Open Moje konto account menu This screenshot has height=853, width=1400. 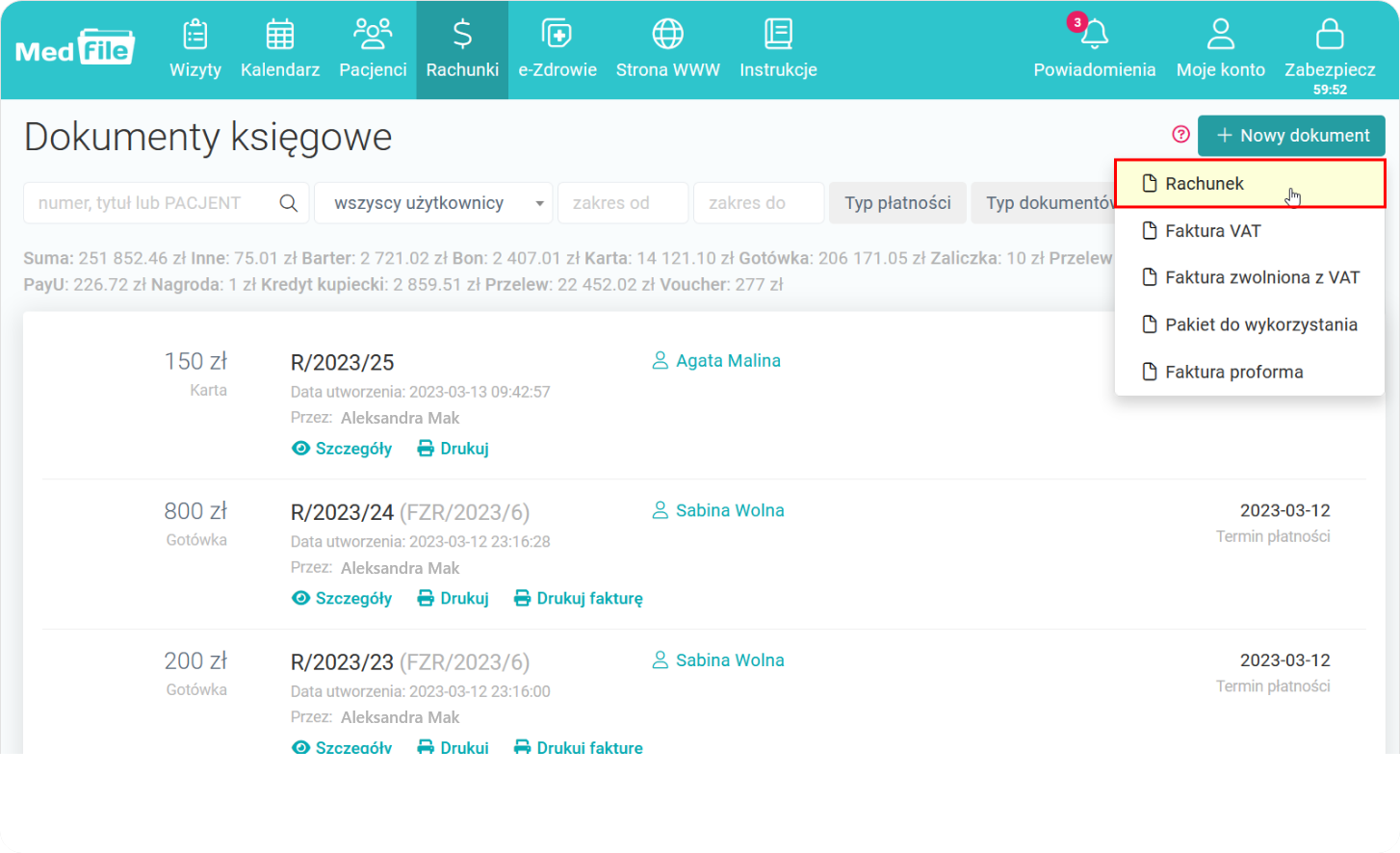pos(1220,50)
